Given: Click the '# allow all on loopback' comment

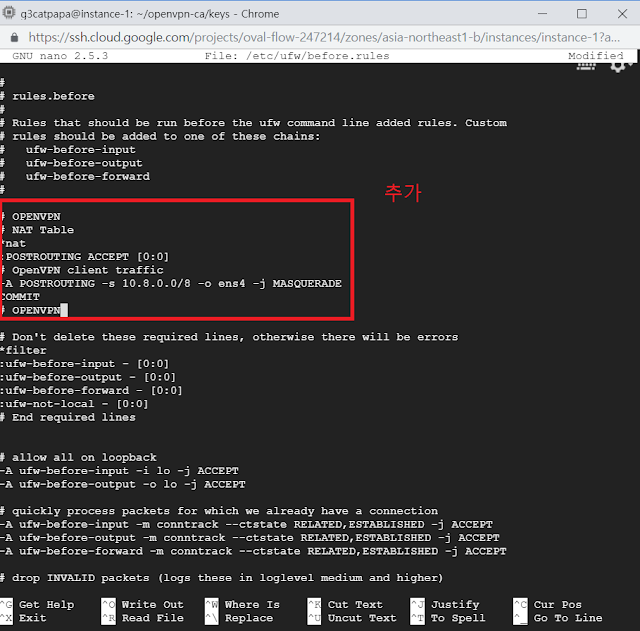Looking at the screenshot, I should (78, 458).
